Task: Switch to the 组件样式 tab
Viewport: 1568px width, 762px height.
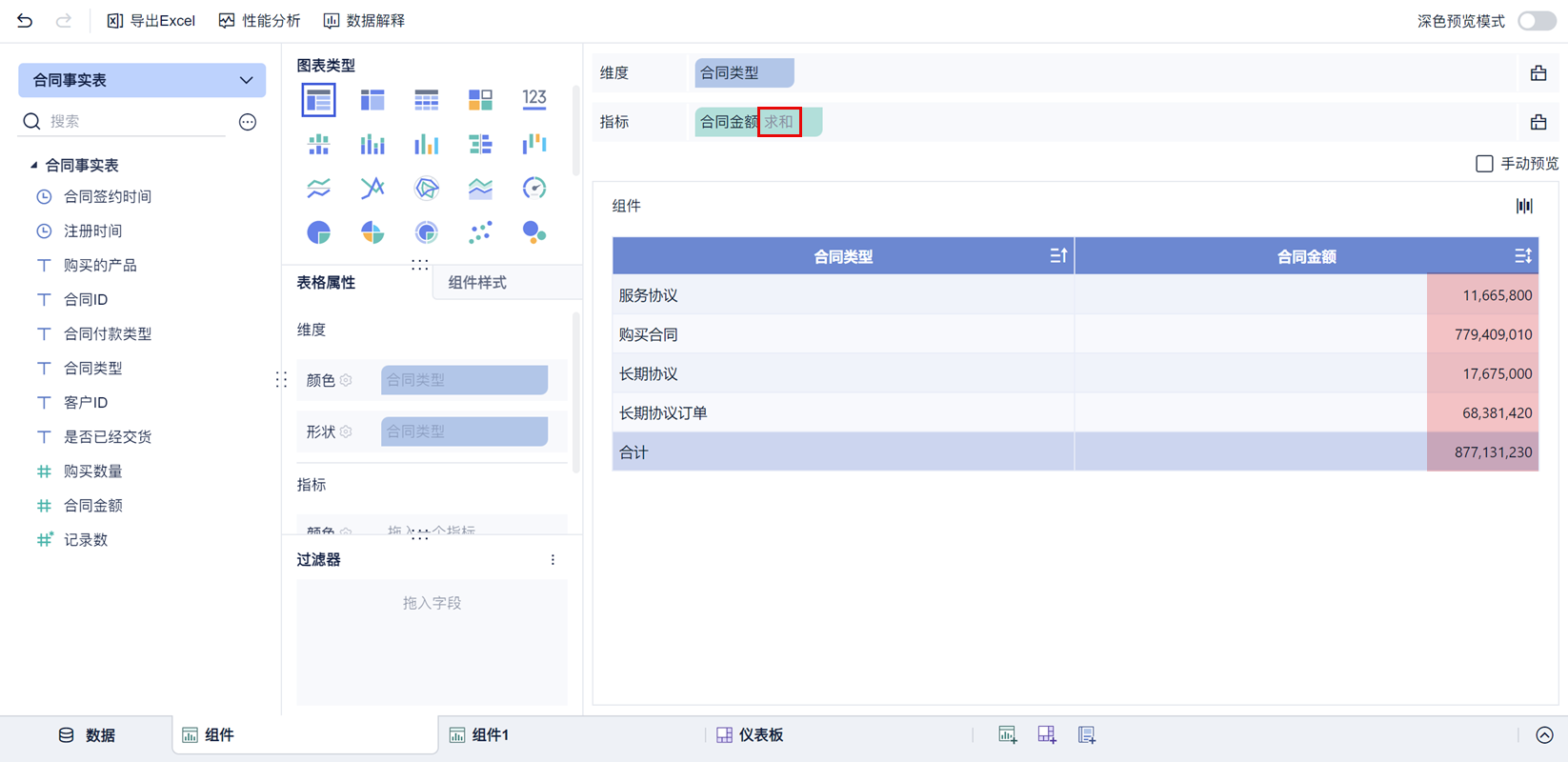Action: click(477, 282)
